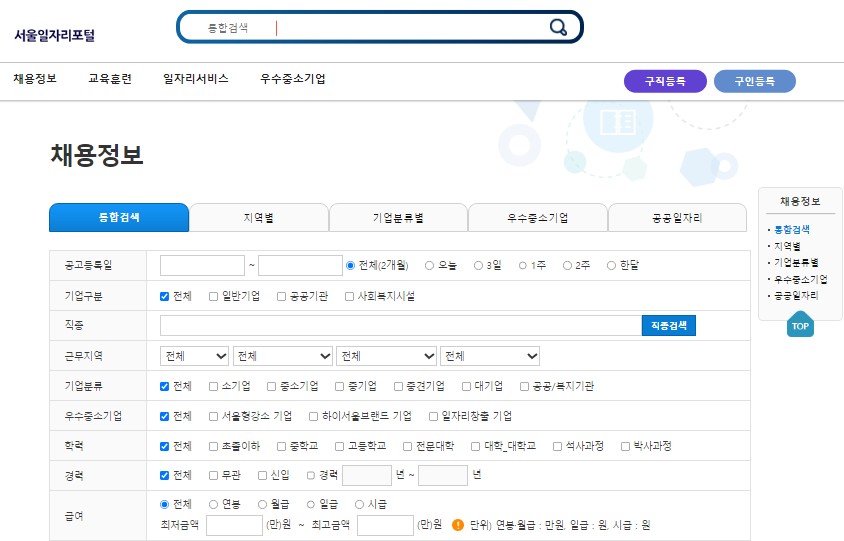The width and height of the screenshot is (844, 541).
Task: Select the 3일 date radio
Action: [x=478, y=265]
